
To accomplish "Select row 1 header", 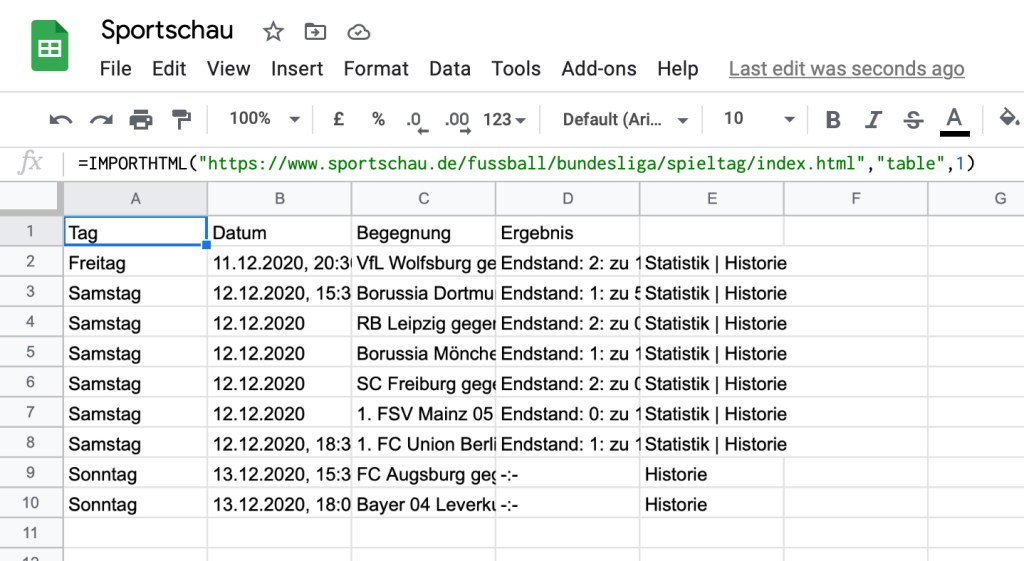I will coord(31,231).
